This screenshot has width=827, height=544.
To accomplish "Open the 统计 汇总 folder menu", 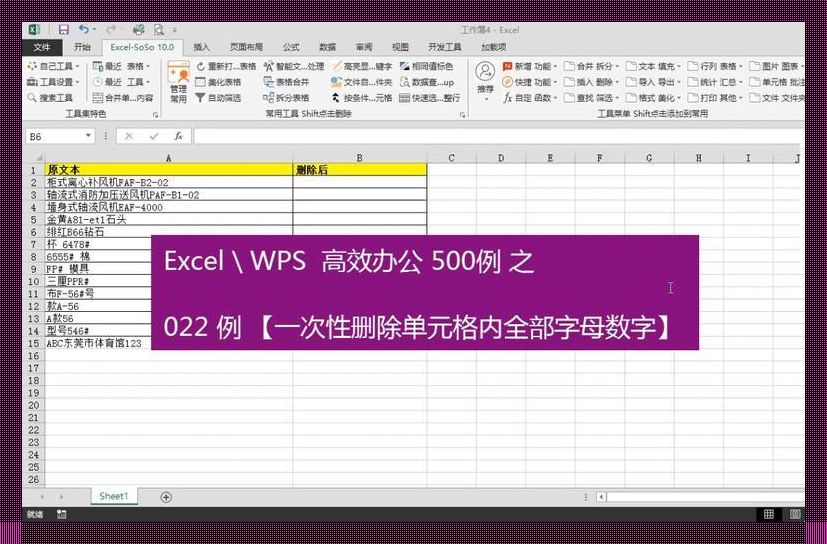I will pos(715,82).
